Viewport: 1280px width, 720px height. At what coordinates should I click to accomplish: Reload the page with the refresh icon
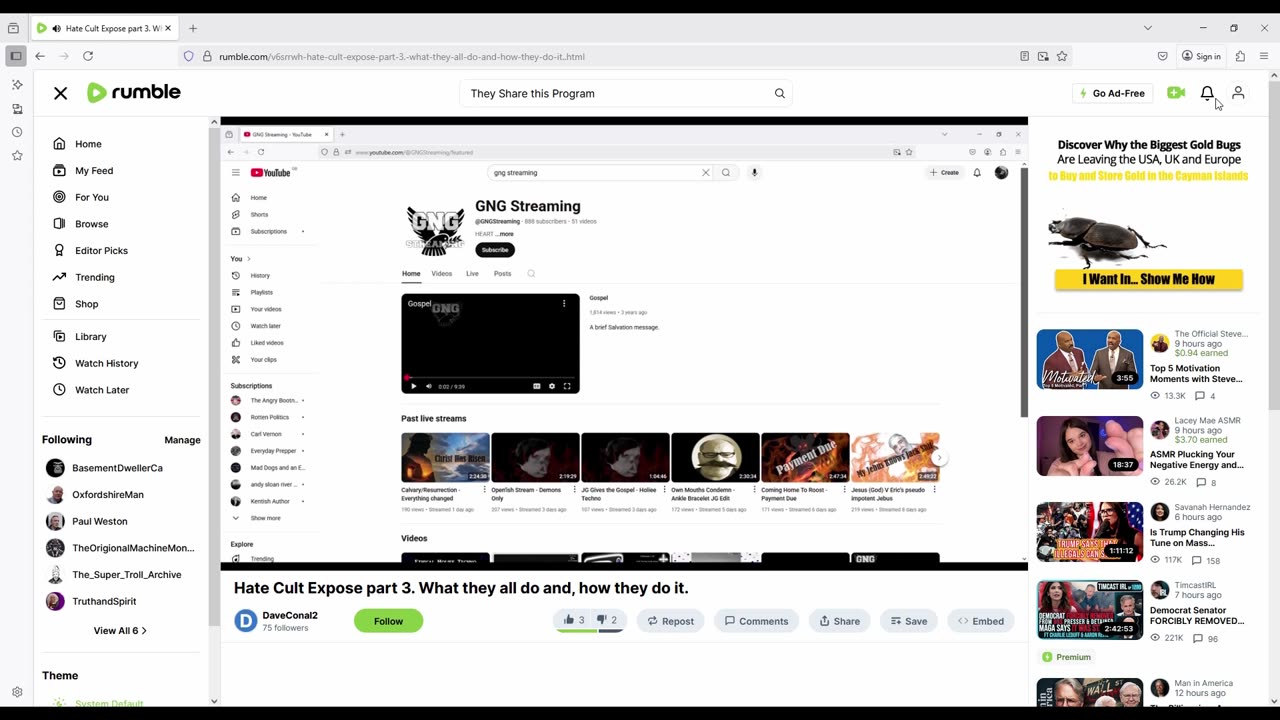(x=88, y=56)
